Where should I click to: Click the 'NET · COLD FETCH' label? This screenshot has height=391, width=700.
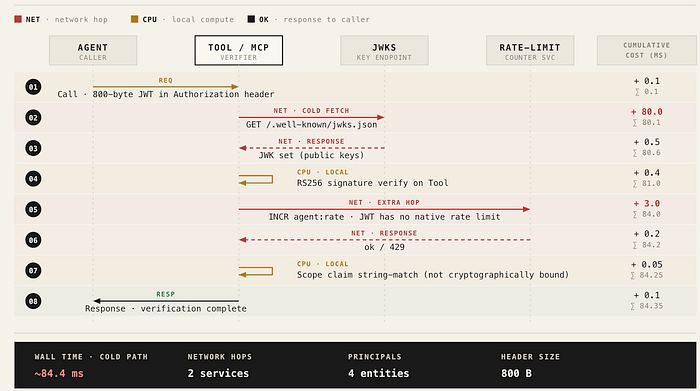(311, 111)
